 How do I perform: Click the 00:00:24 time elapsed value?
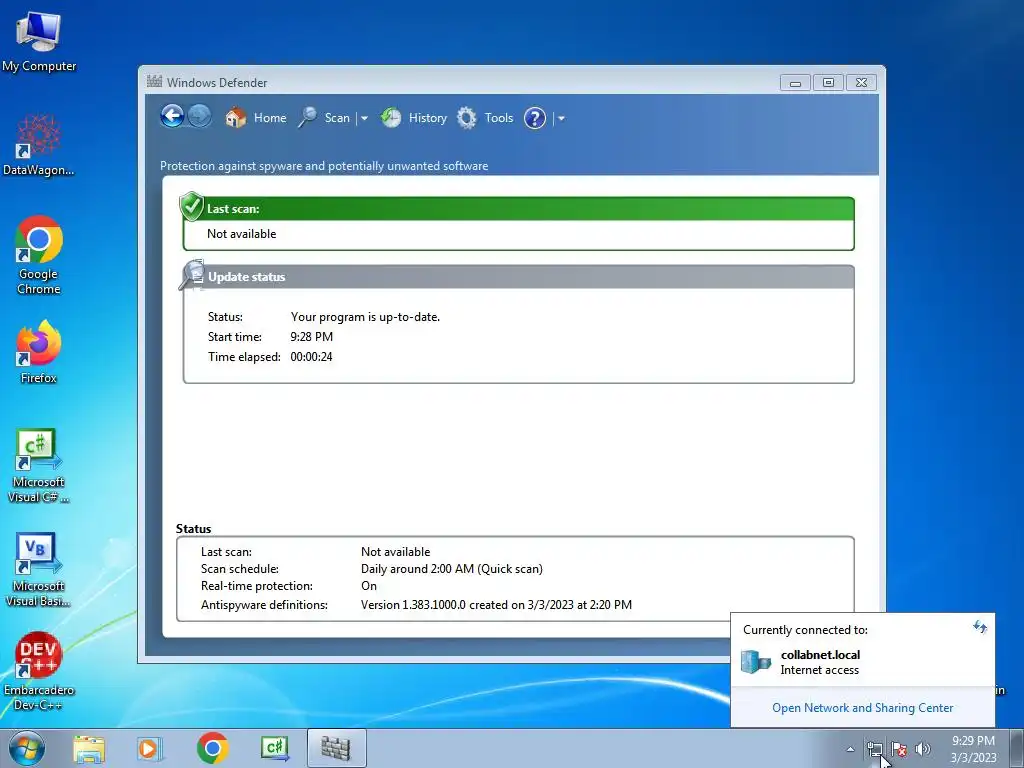pyautogui.click(x=312, y=357)
